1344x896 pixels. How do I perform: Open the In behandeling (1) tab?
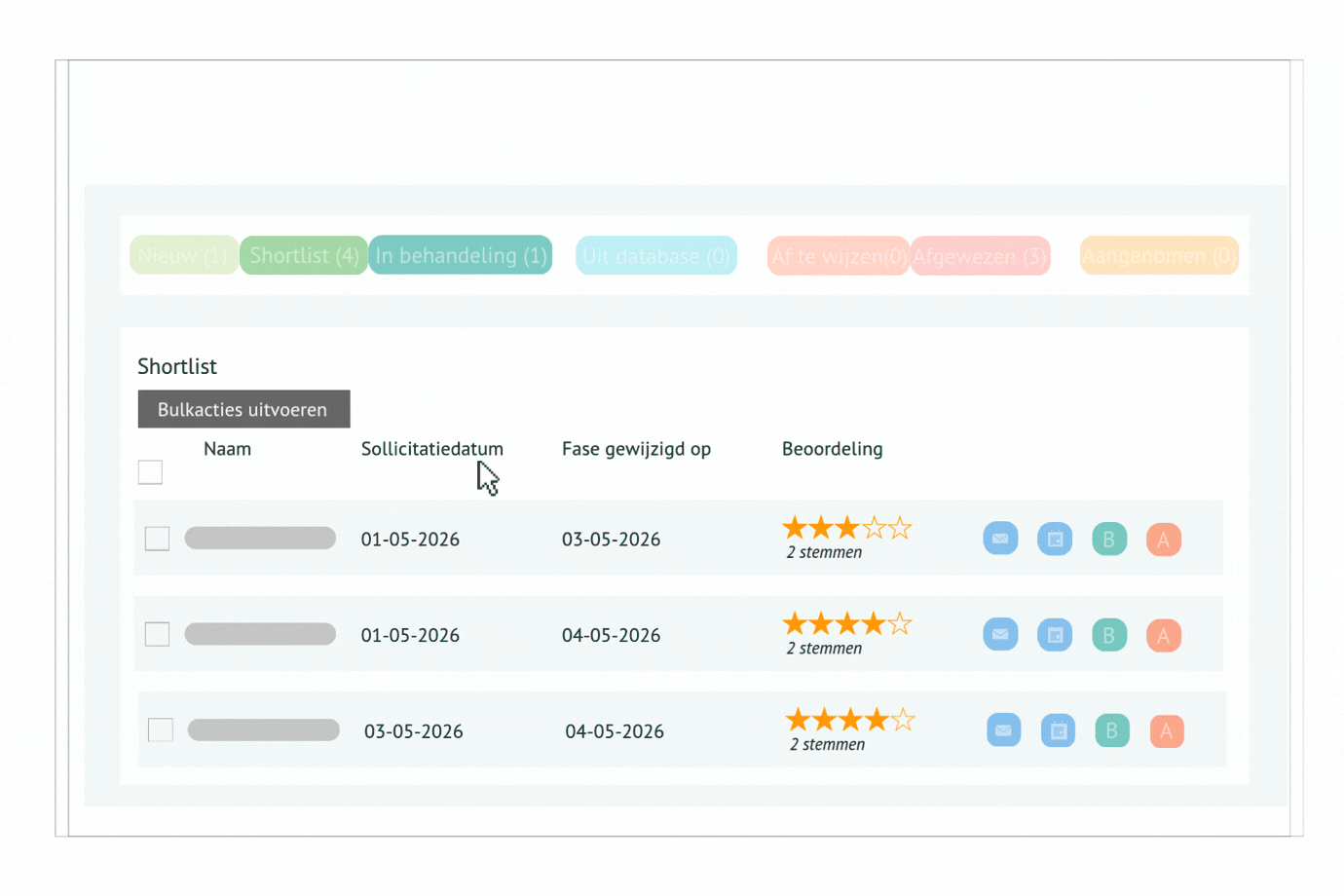point(461,255)
